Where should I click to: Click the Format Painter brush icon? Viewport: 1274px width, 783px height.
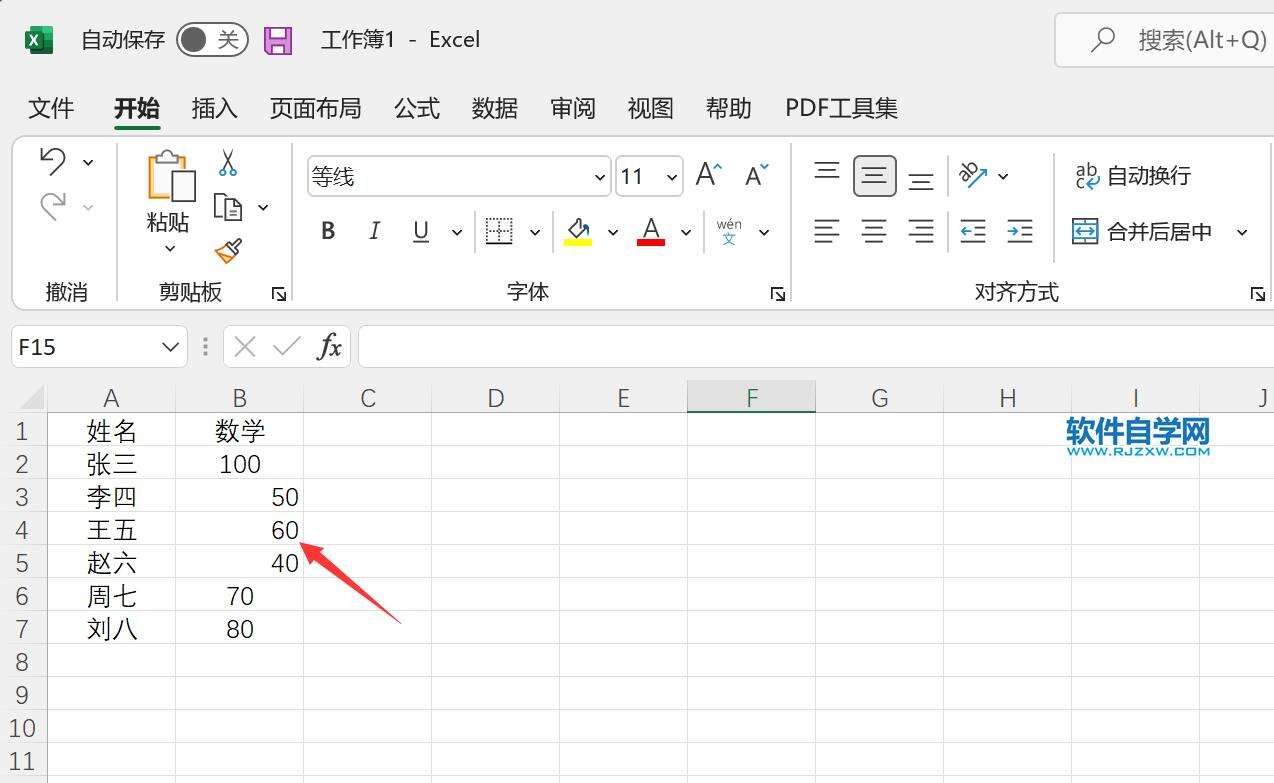pos(229,250)
